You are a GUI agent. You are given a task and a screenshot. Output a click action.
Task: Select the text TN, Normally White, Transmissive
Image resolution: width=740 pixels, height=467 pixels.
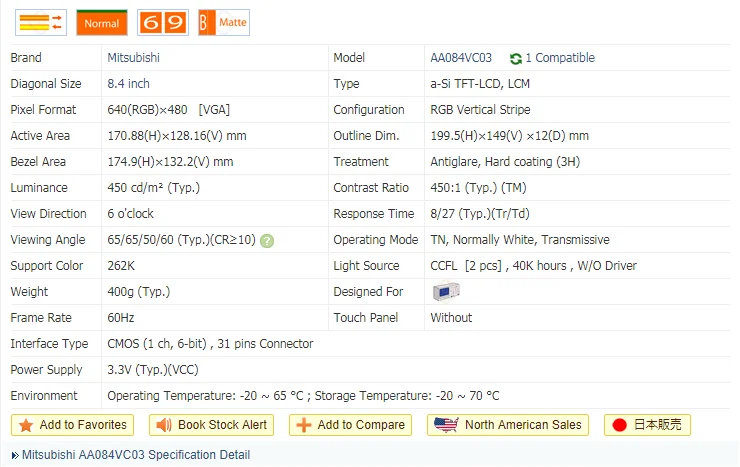tap(520, 240)
